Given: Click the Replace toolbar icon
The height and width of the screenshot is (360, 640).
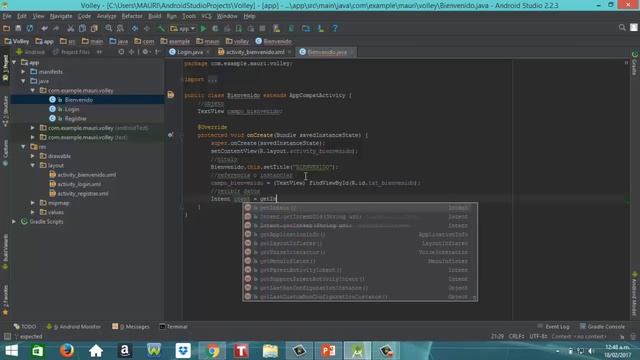Looking at the screenshot, I should 120,29.
